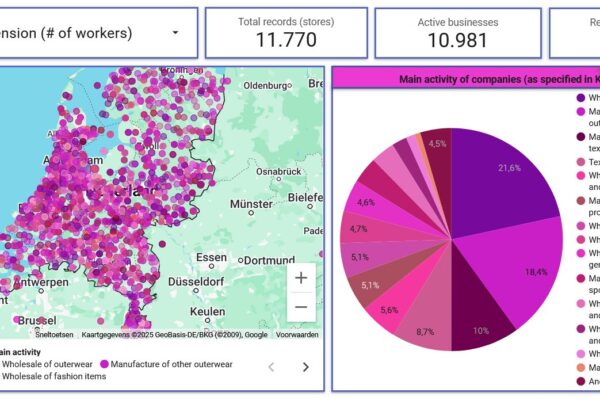Image resolution: width=600 pixels, height=400 pixels.
Task: Select the 18,4% pie chart slice
Action: [515, 268]
